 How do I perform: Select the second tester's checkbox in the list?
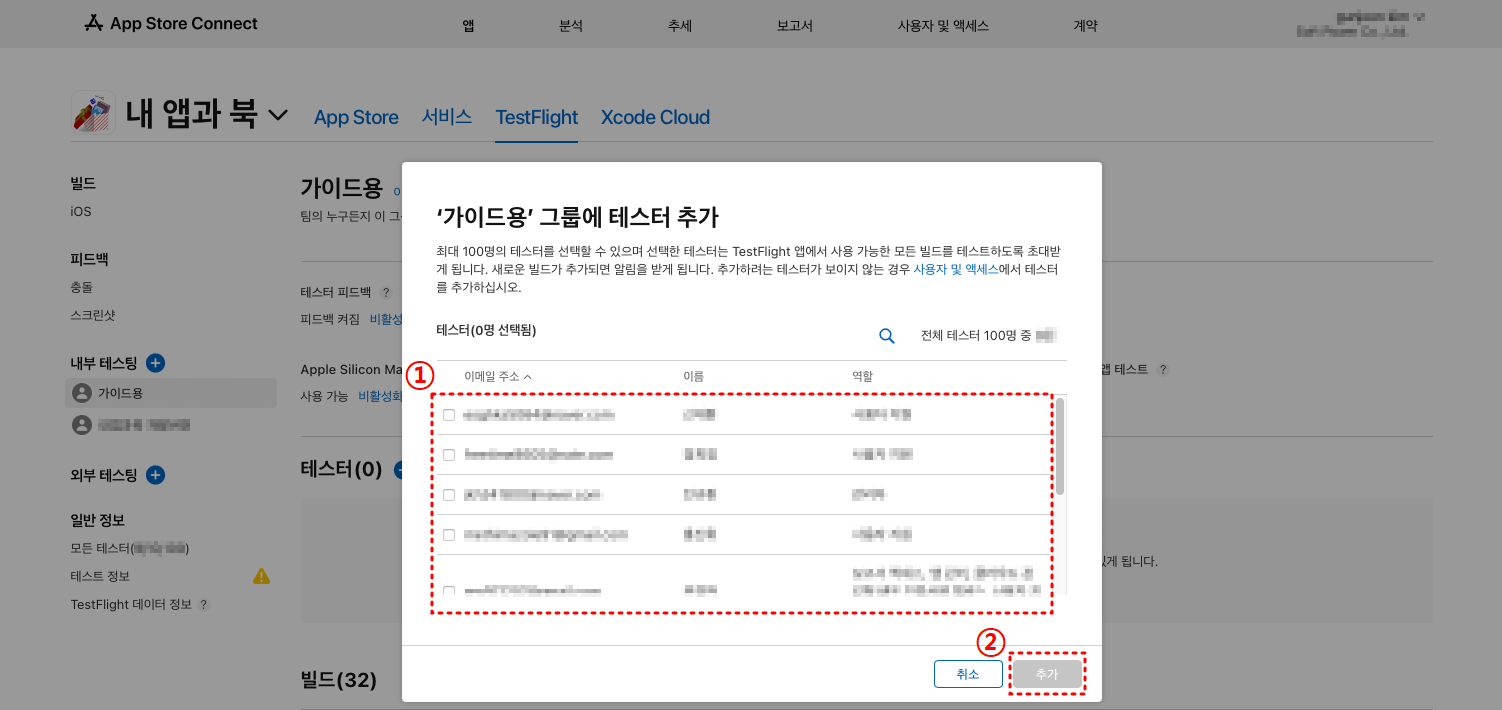[449, 454]
